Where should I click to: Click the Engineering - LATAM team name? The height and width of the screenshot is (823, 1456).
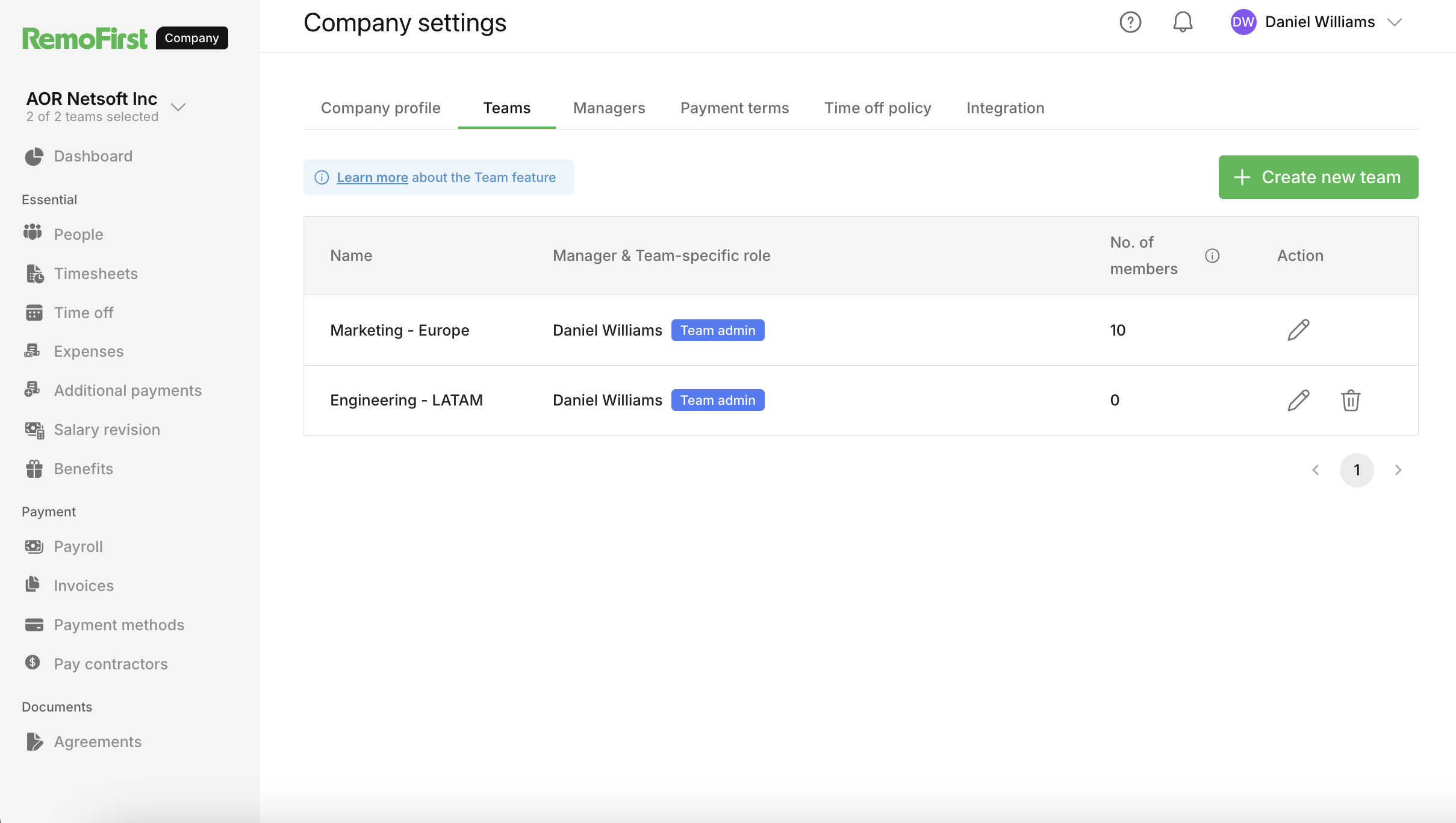(406, 400)
